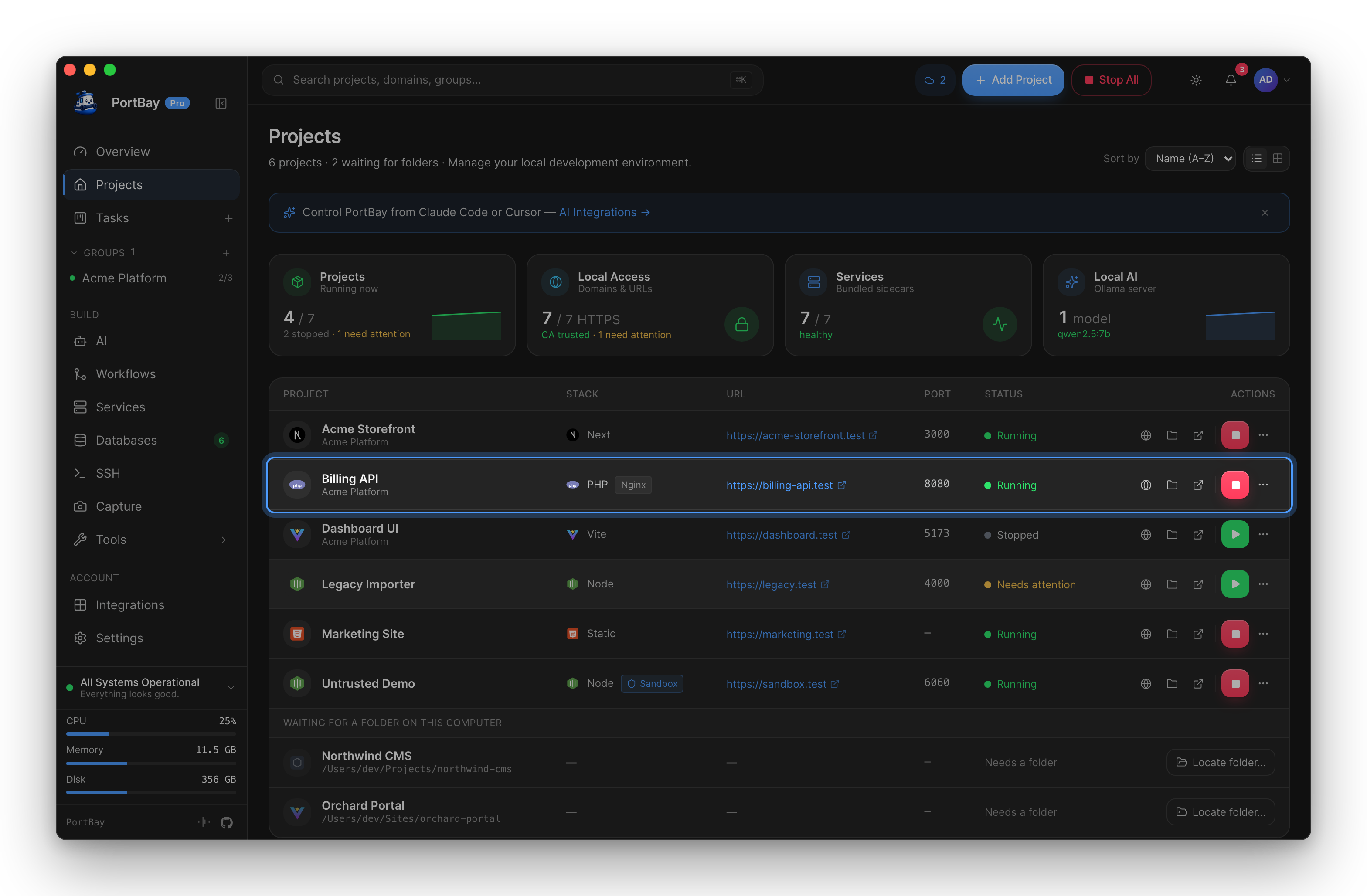Open https://sandbox.test link

click(782, 684)
